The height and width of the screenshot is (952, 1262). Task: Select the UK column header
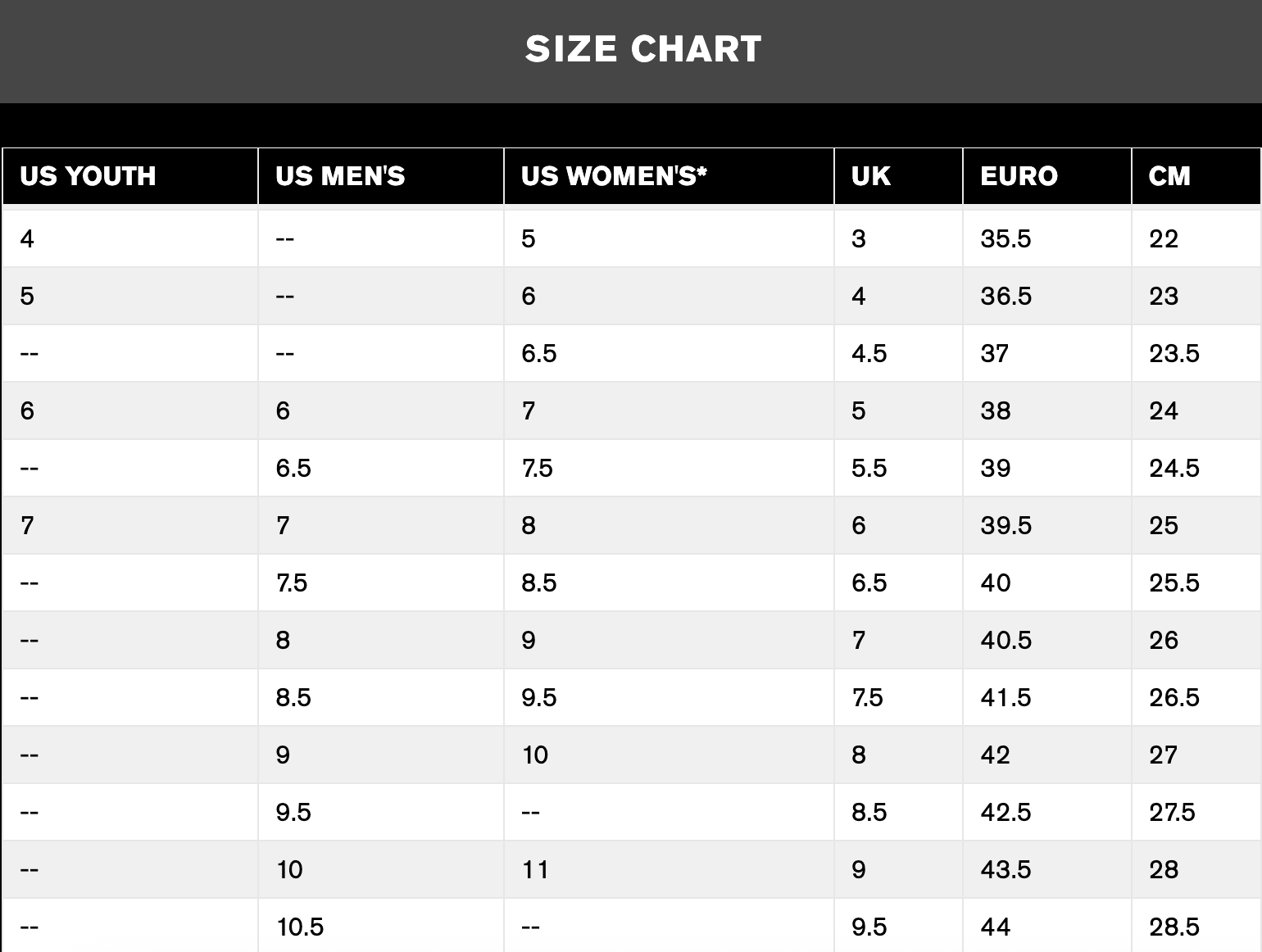pyautogui.click(x=899, y=176)
